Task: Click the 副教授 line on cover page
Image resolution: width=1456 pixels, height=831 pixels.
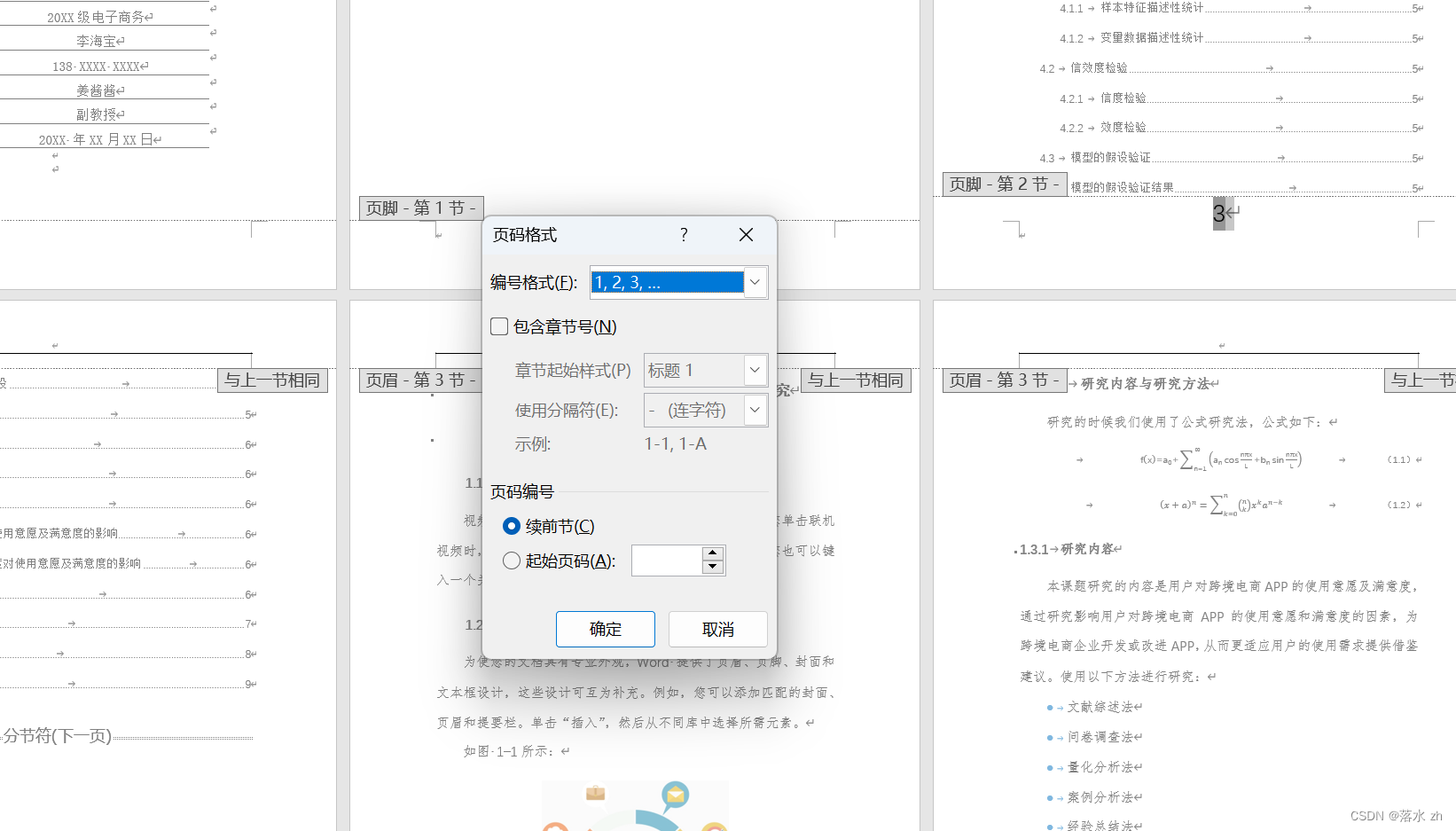Action: (x=96, y=114)
